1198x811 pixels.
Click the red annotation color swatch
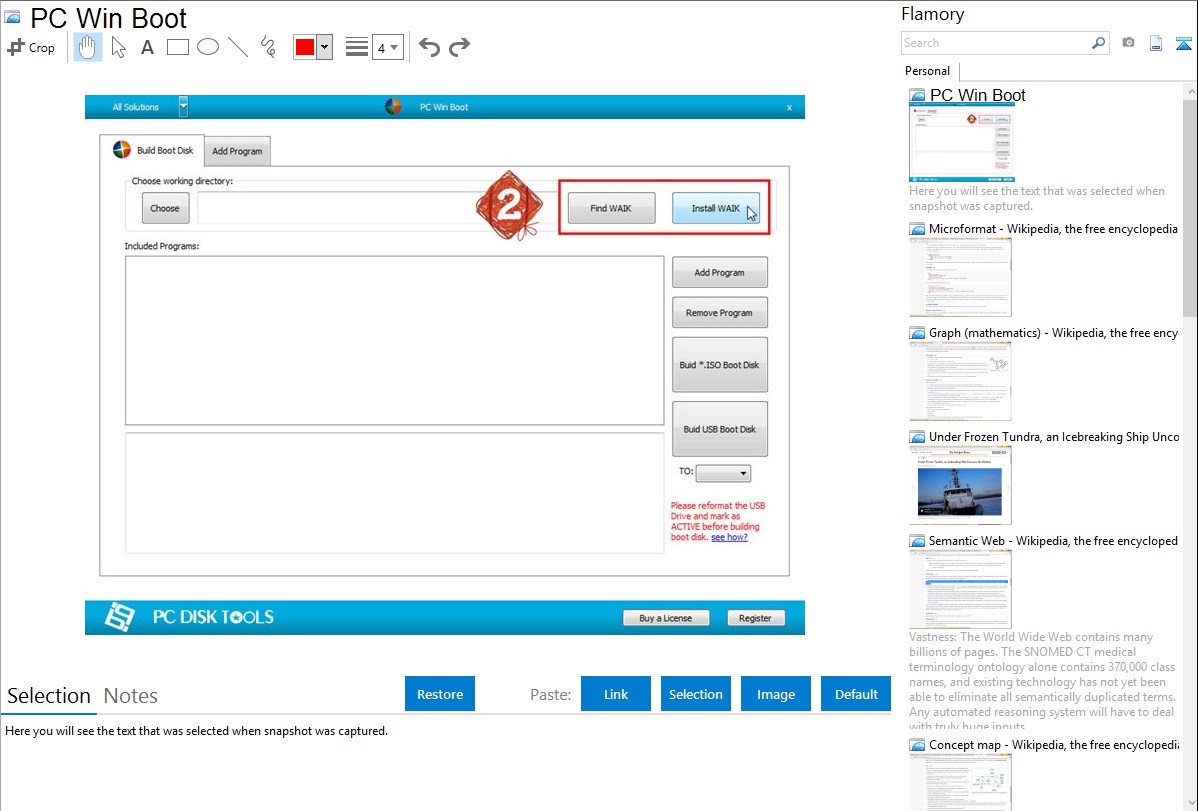coord(305,47)
